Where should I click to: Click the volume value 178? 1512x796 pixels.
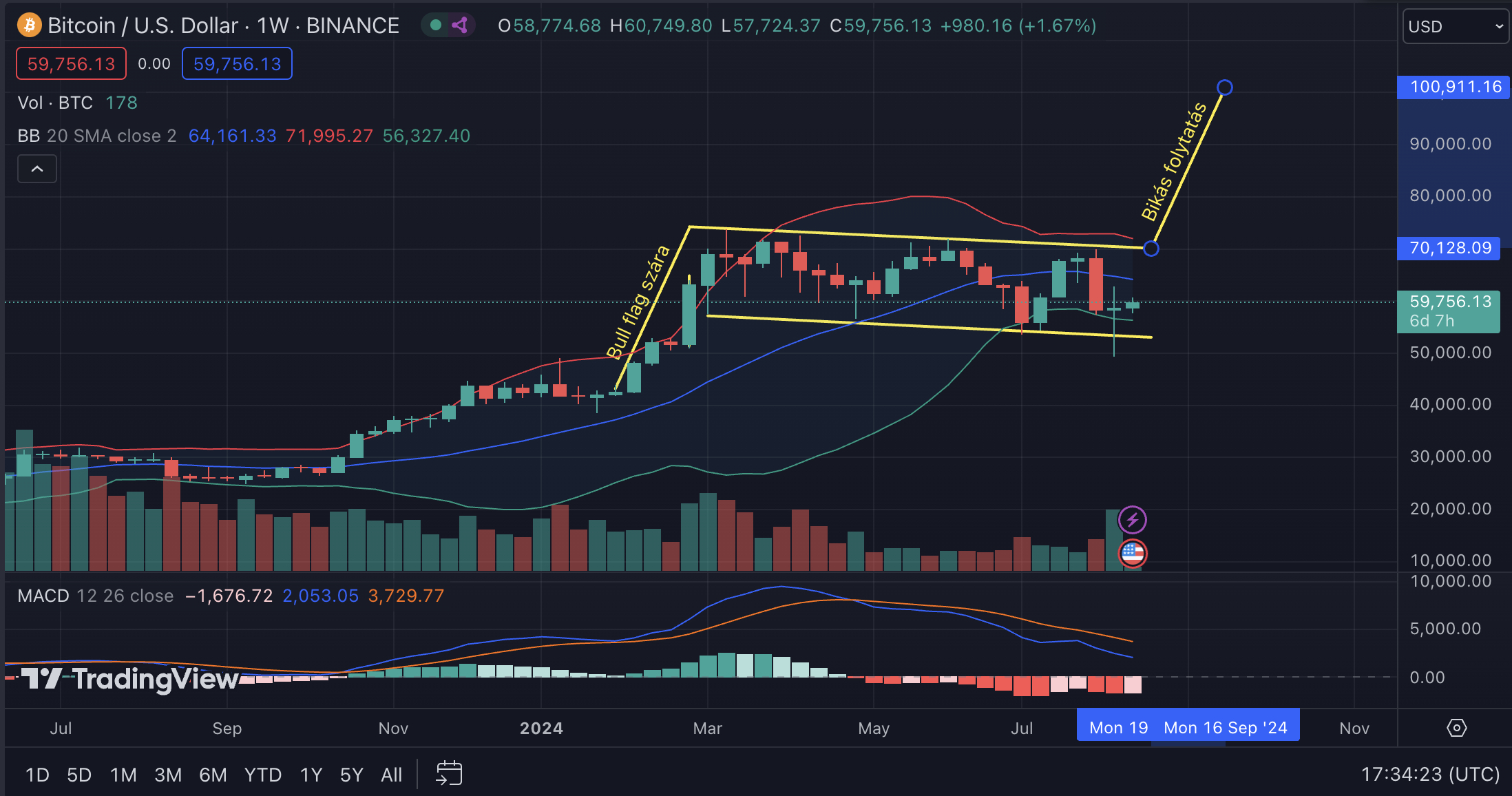(x=121, y=103)
